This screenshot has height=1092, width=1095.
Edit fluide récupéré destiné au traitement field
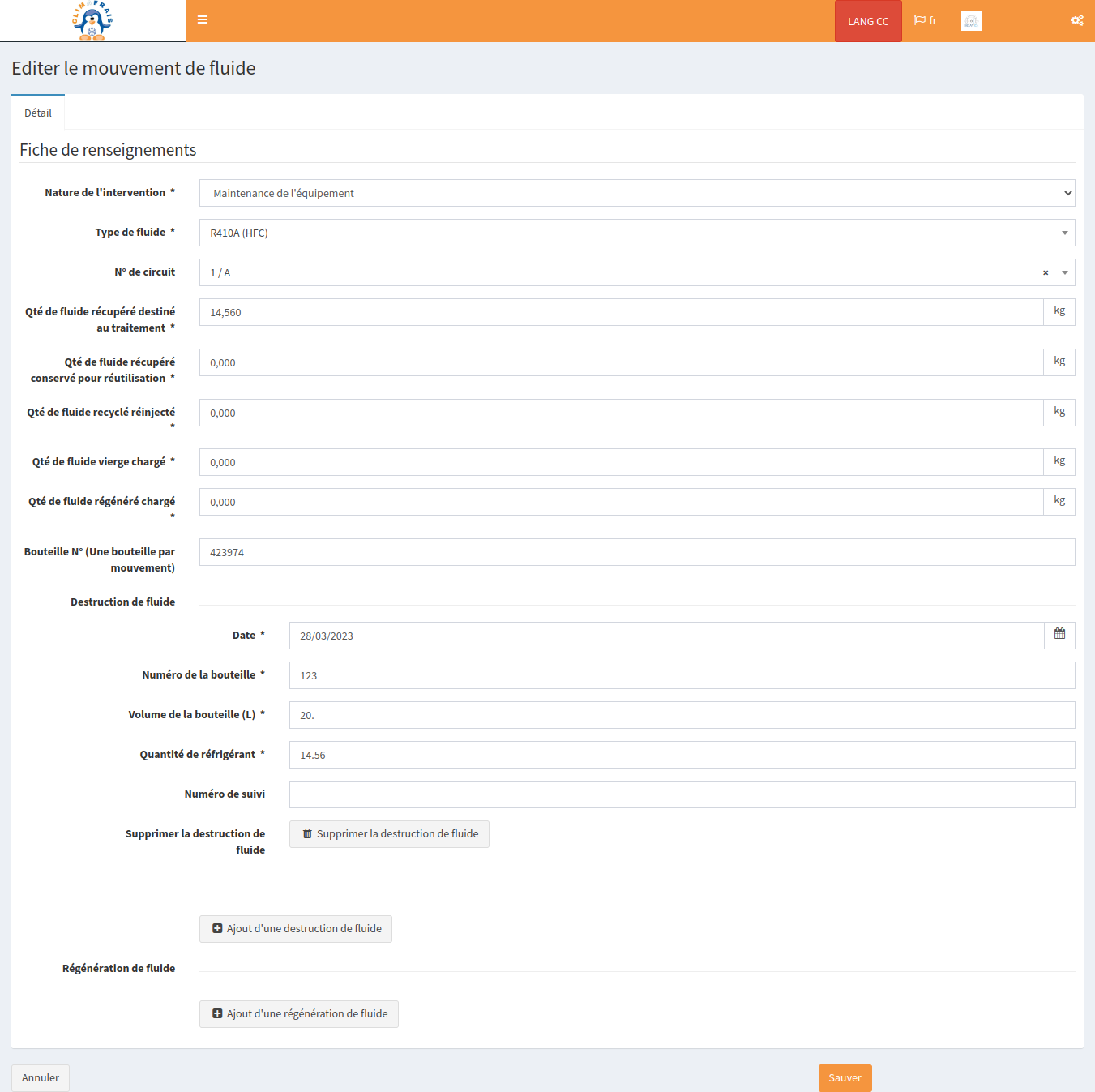pos(621,312)
